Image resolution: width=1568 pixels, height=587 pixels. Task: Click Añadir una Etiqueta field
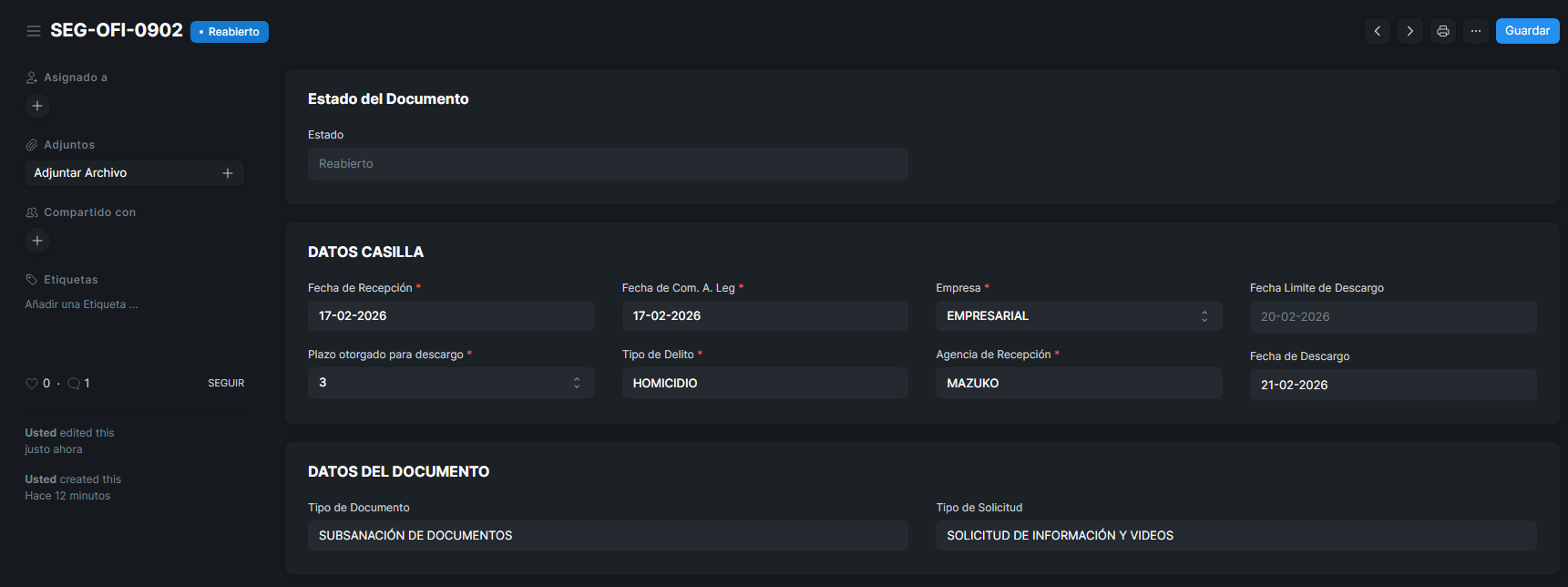pyautogui.click(x=82, y=304)
